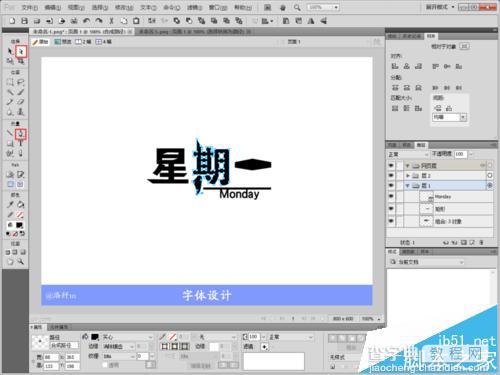Click the Delete selection trash icon in layers
Image resolution: width=500 pixels, height=375 pixels.
coord(481,242)
